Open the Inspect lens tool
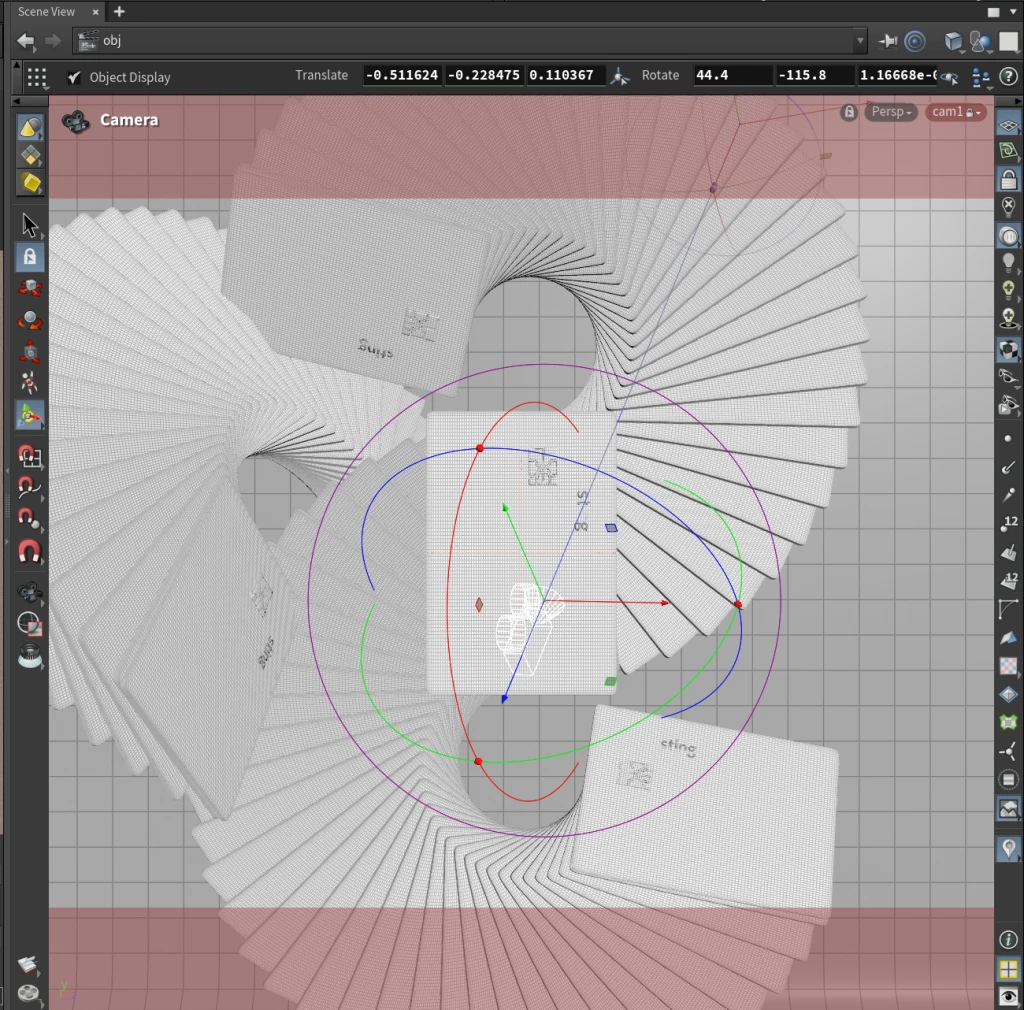 click(29, 656)
